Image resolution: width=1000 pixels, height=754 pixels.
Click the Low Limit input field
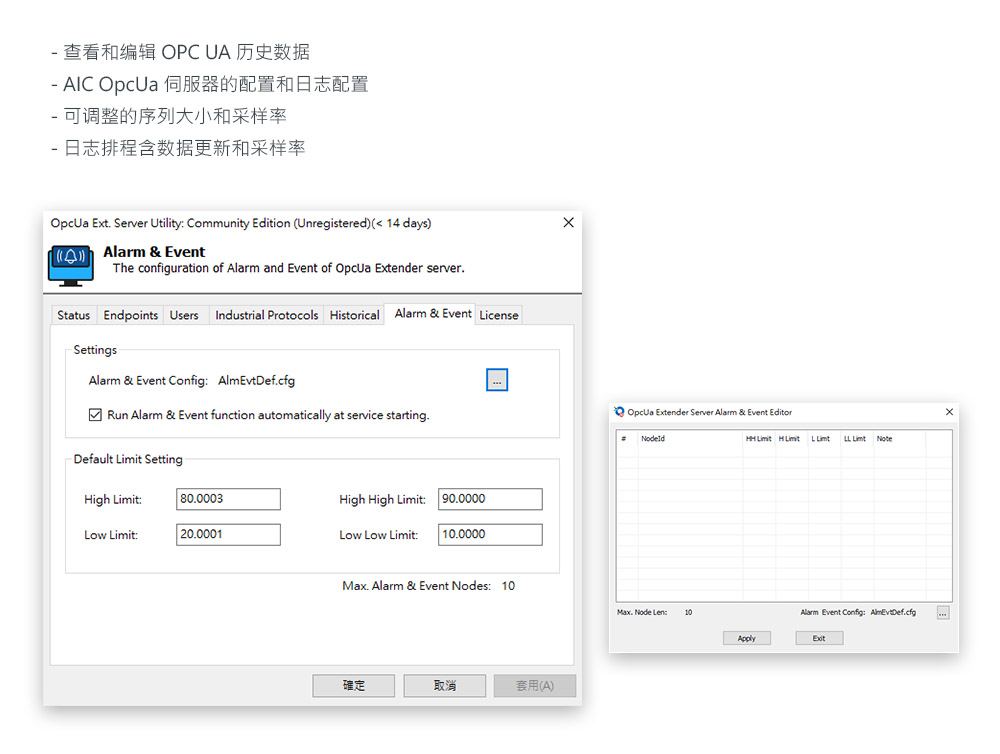coord(228,535)
